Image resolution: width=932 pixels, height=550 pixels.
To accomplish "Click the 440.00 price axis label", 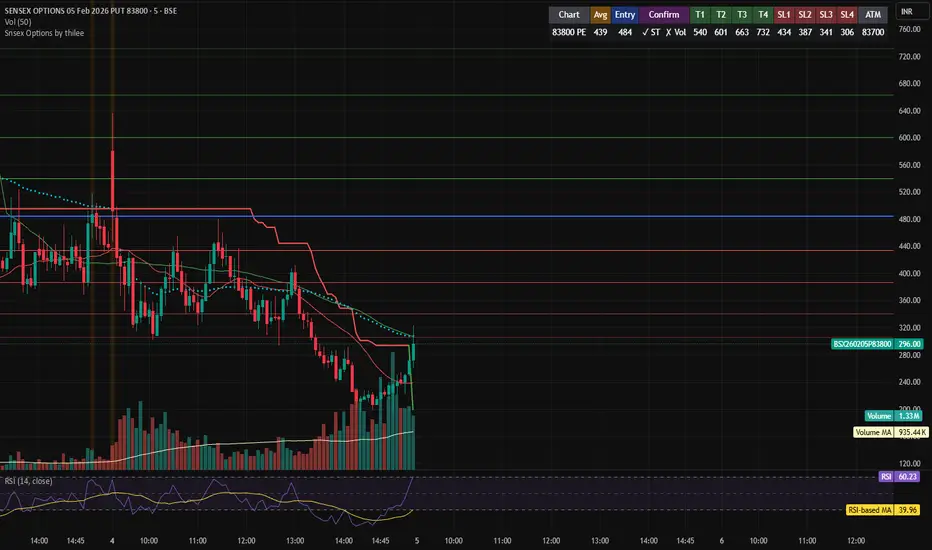I will coord(909,246).
